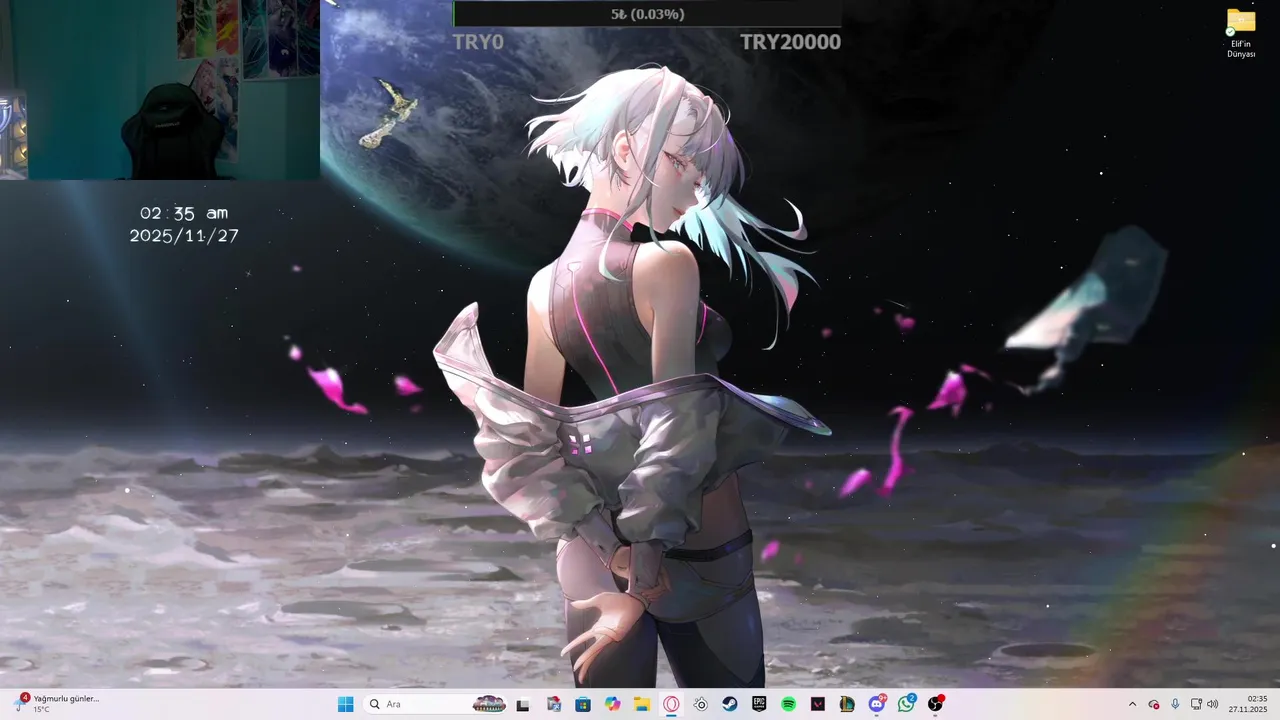Open the volume control tray icon

[1213, 704]
